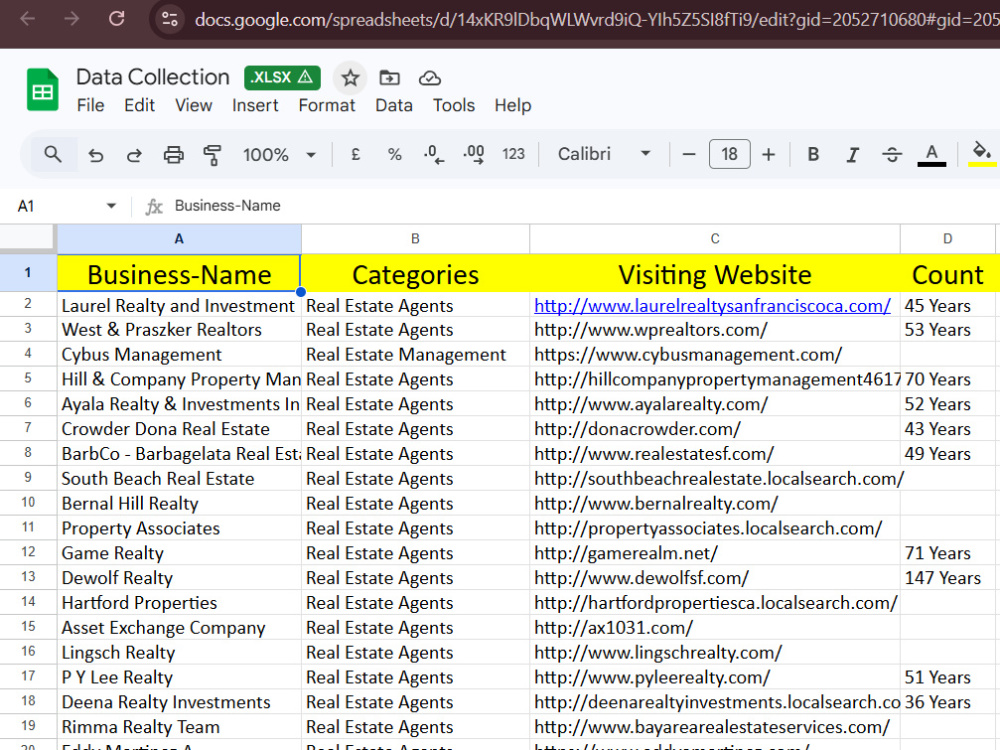
Task: Select the Game Realty cell
Action: (x=179, y=553)
